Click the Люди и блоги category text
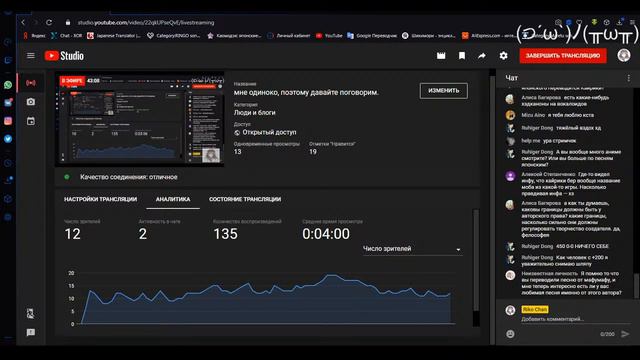The width and height of the screenshot is (640, 360). click(x=254, y=113)
